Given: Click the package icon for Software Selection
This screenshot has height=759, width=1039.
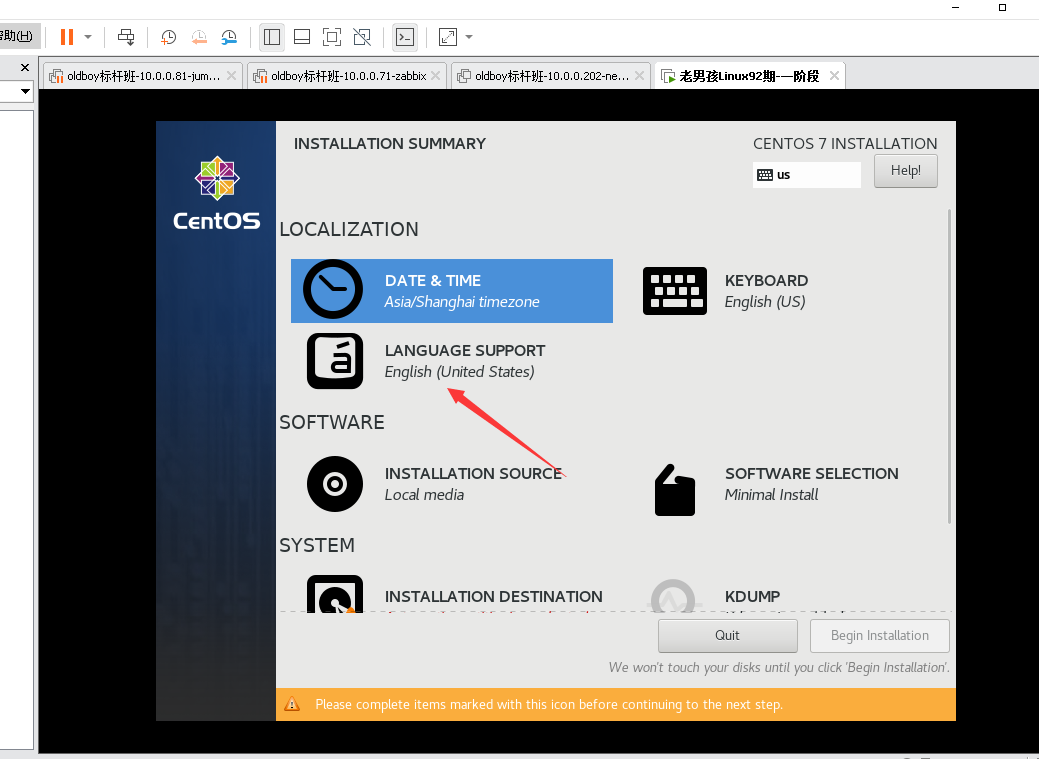Looking at the screenshot, I should pos(675,490).
